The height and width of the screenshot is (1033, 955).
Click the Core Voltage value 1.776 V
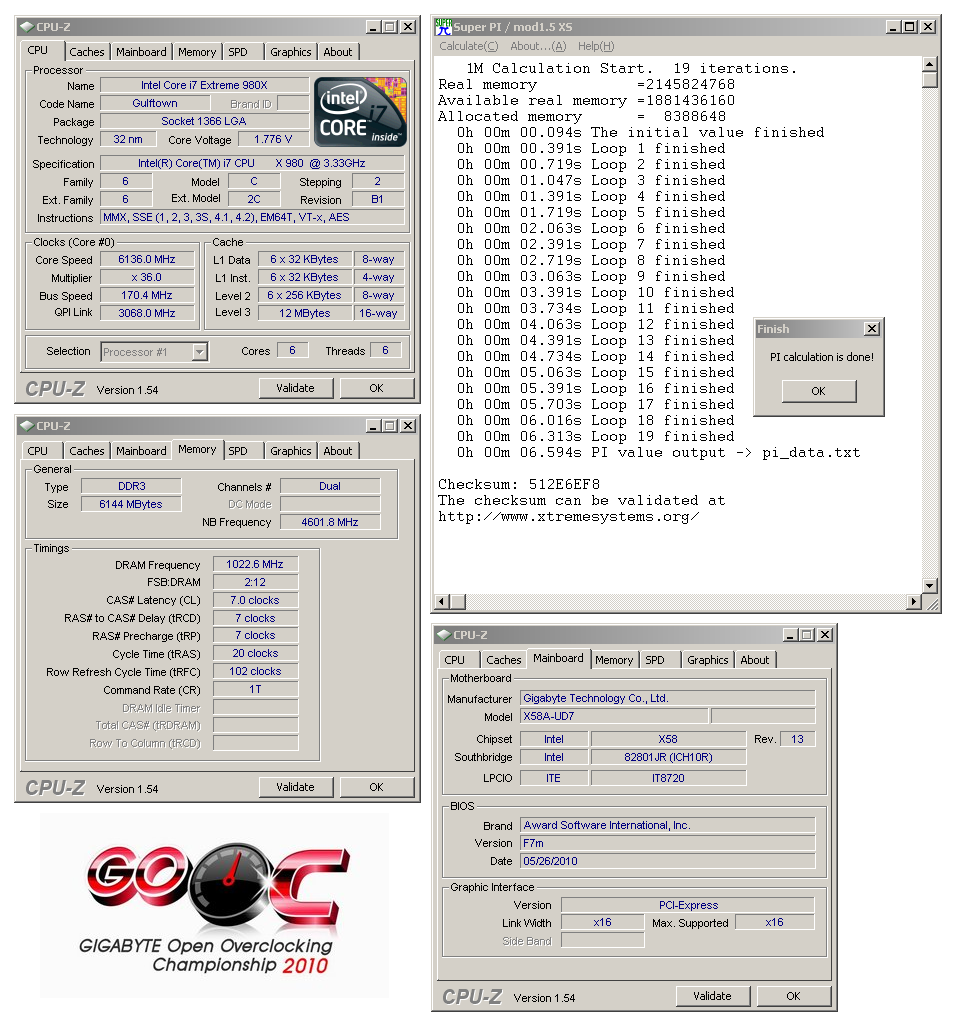tap(273, 140)
